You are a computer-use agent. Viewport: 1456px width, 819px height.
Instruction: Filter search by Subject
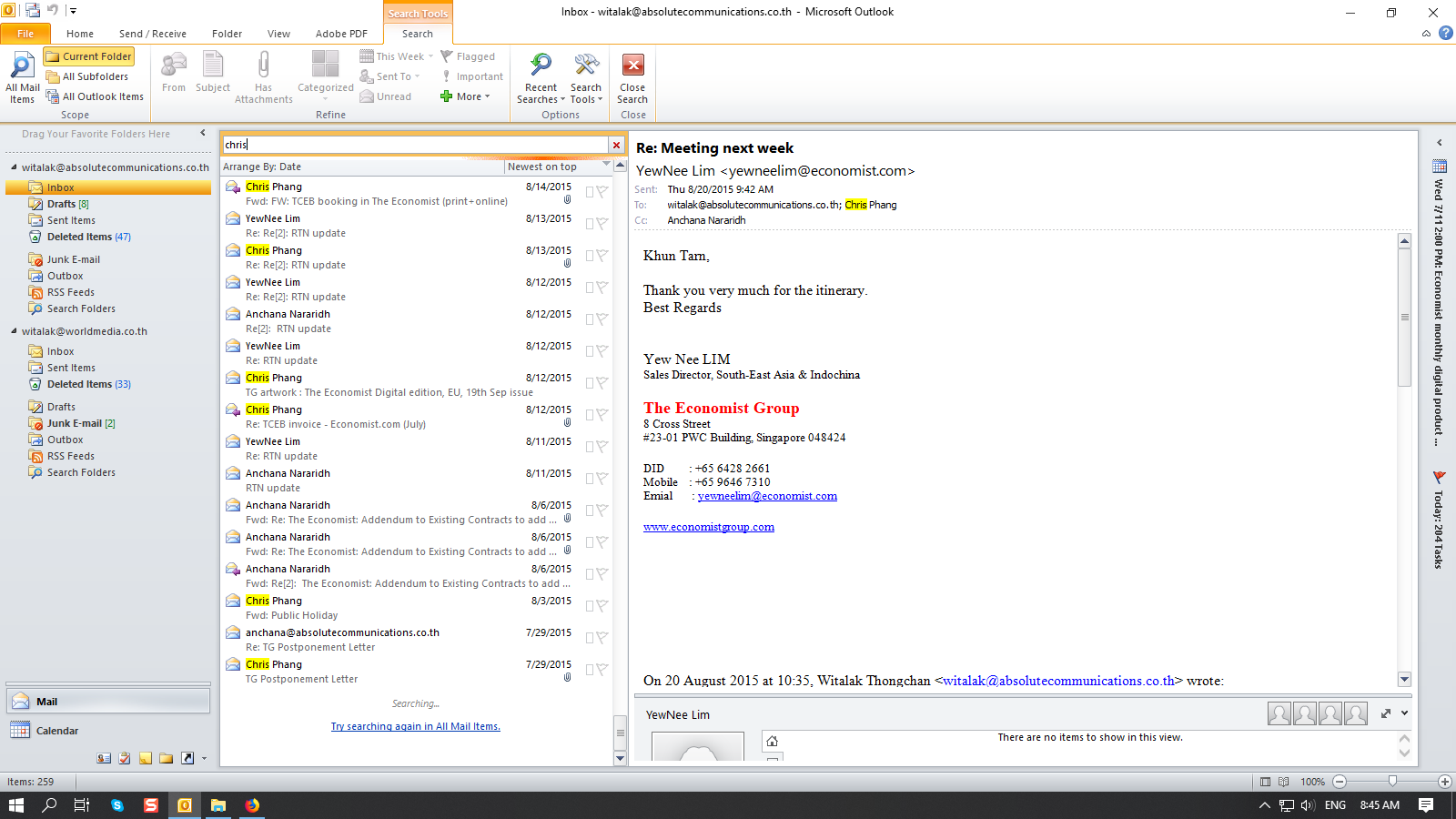tap(213, 73)
